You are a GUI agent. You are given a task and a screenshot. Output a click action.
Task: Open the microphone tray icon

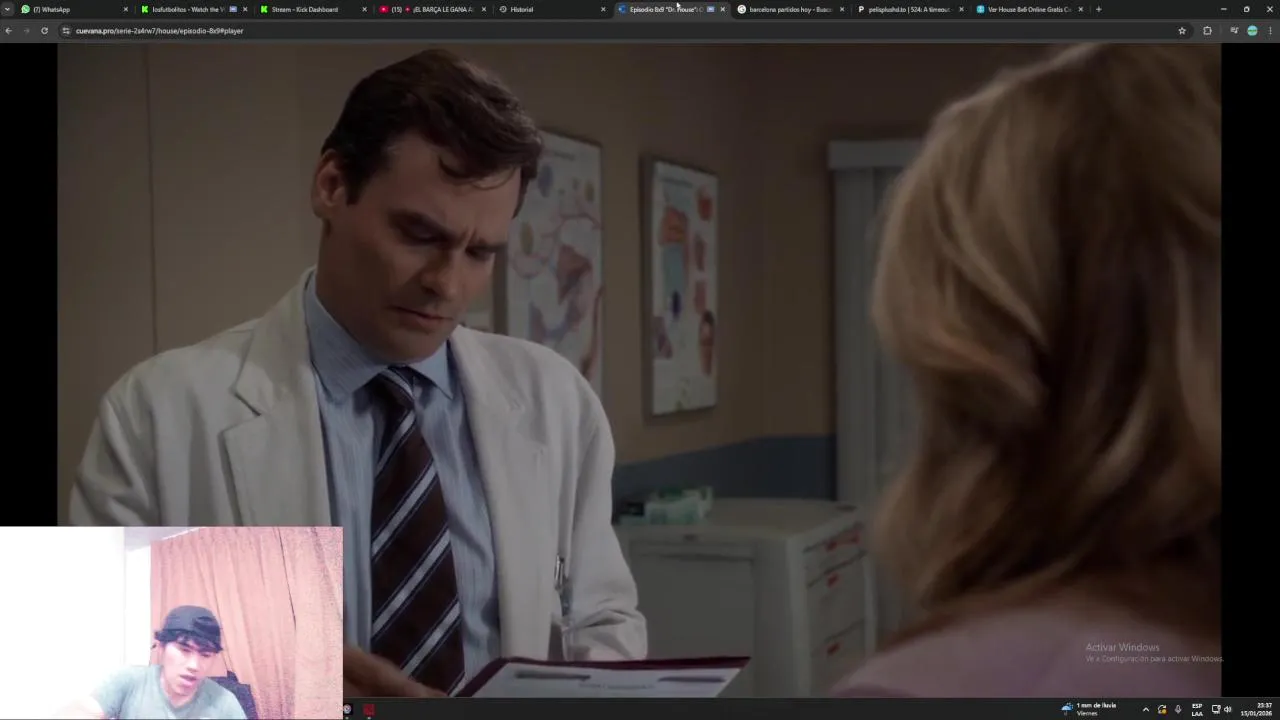1178,709
